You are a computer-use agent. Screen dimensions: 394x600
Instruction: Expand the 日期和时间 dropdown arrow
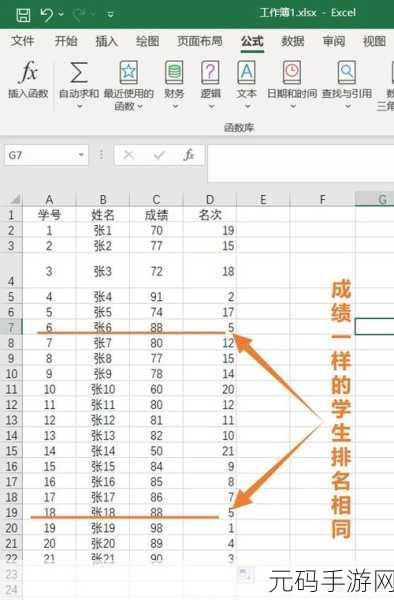293,106
